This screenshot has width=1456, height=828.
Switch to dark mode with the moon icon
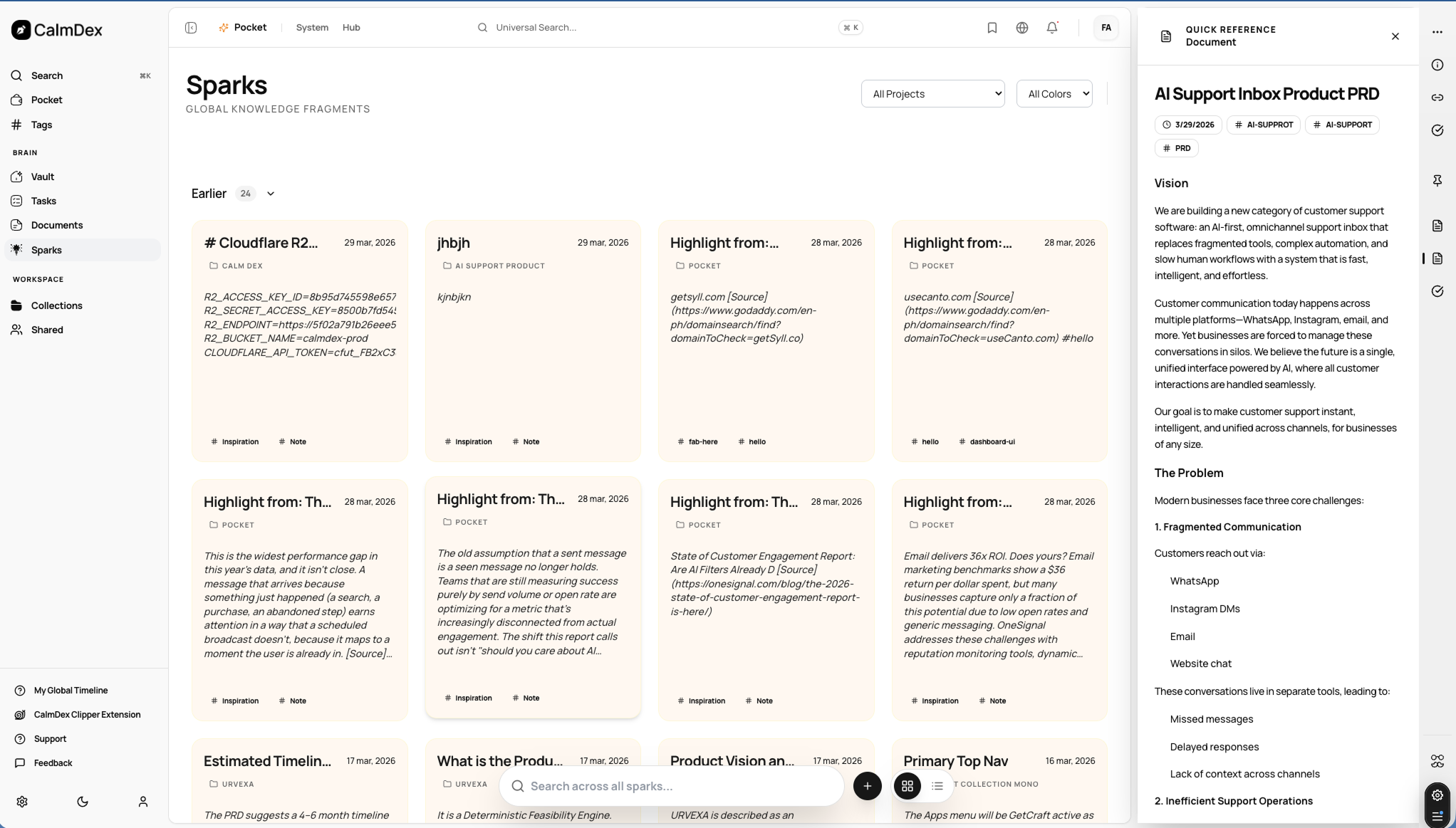pyautogui.click(x=82, y=802)
